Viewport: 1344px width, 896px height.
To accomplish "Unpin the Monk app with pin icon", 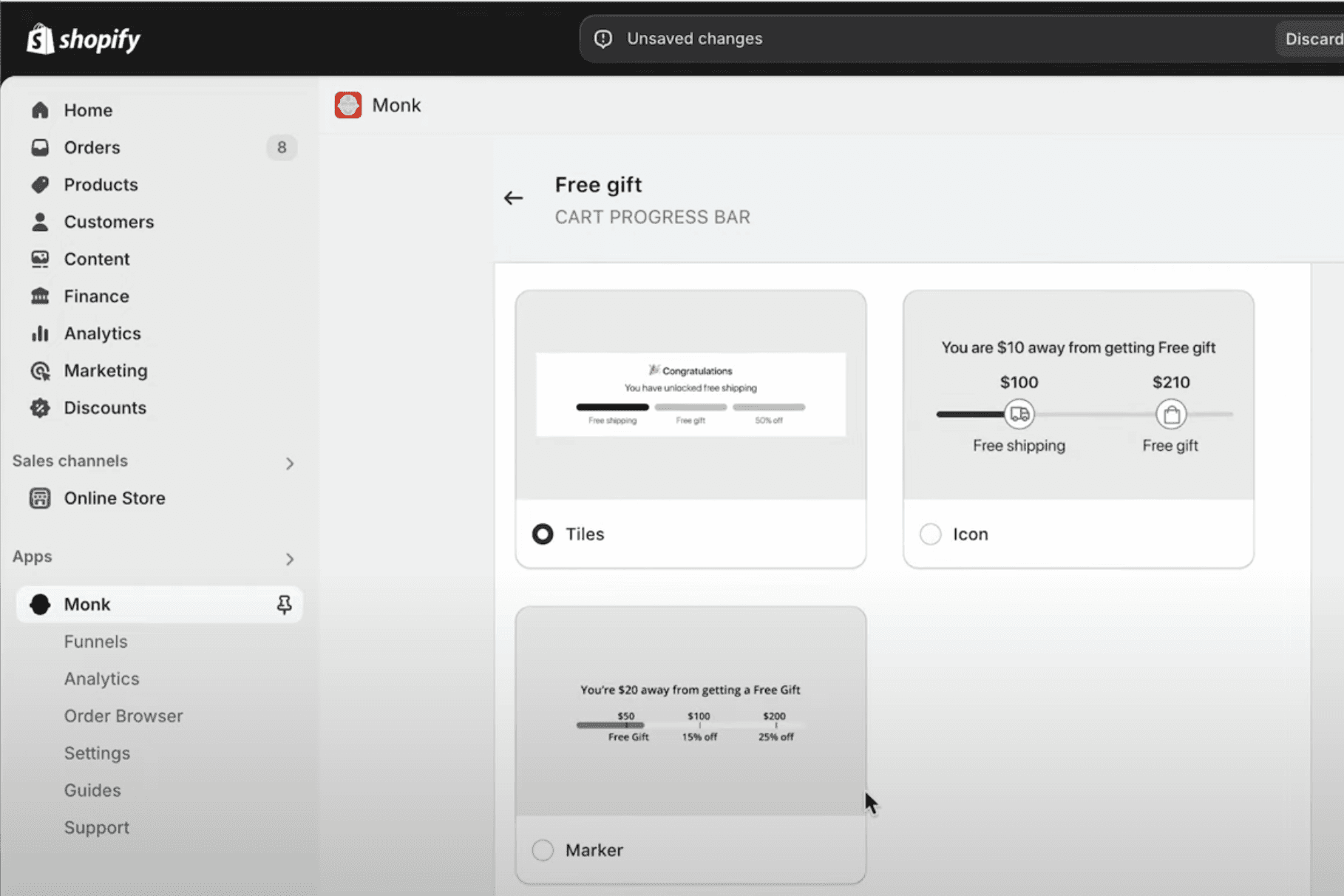I will [284, 605].
